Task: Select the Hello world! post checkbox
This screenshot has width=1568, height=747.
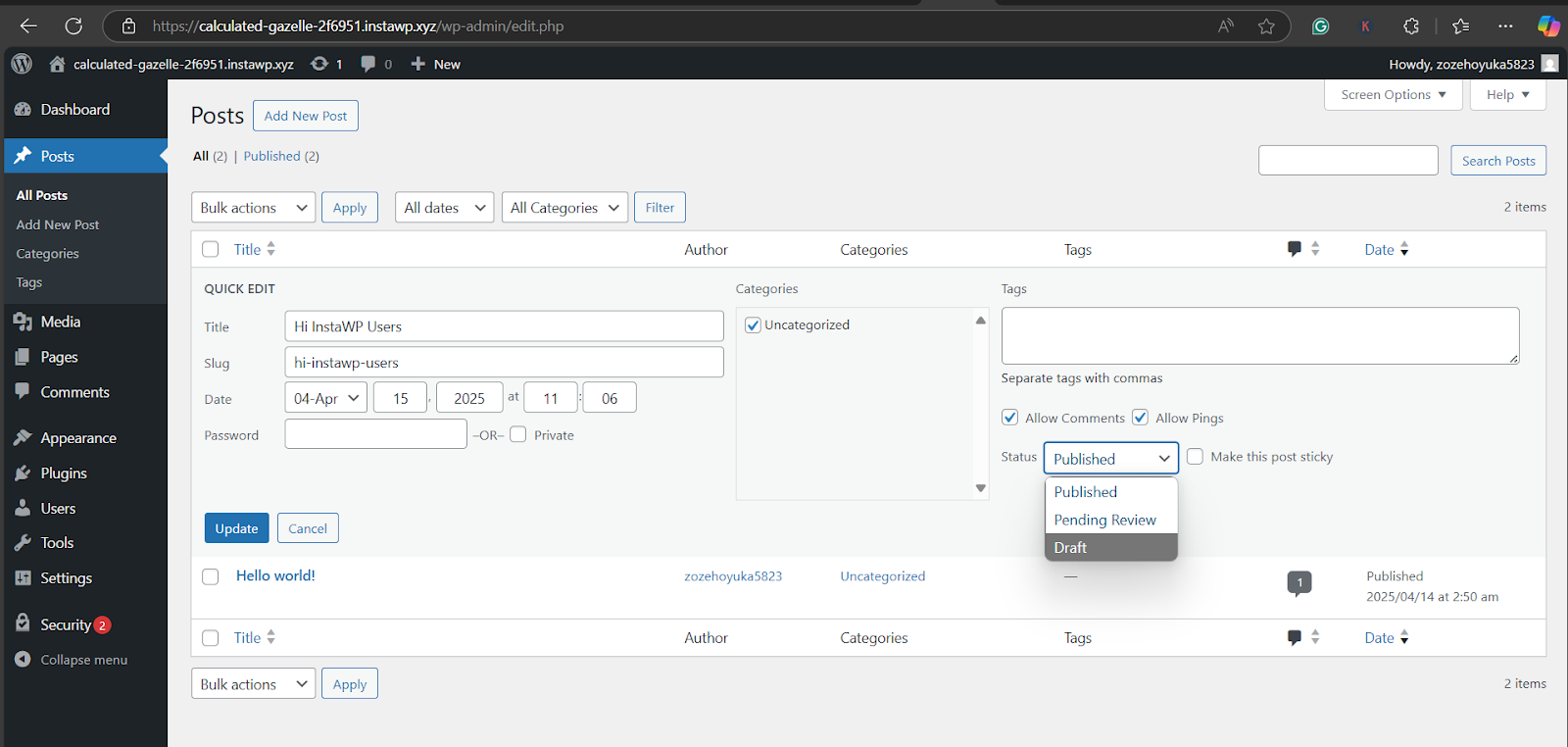Action: tap(210, 576)
